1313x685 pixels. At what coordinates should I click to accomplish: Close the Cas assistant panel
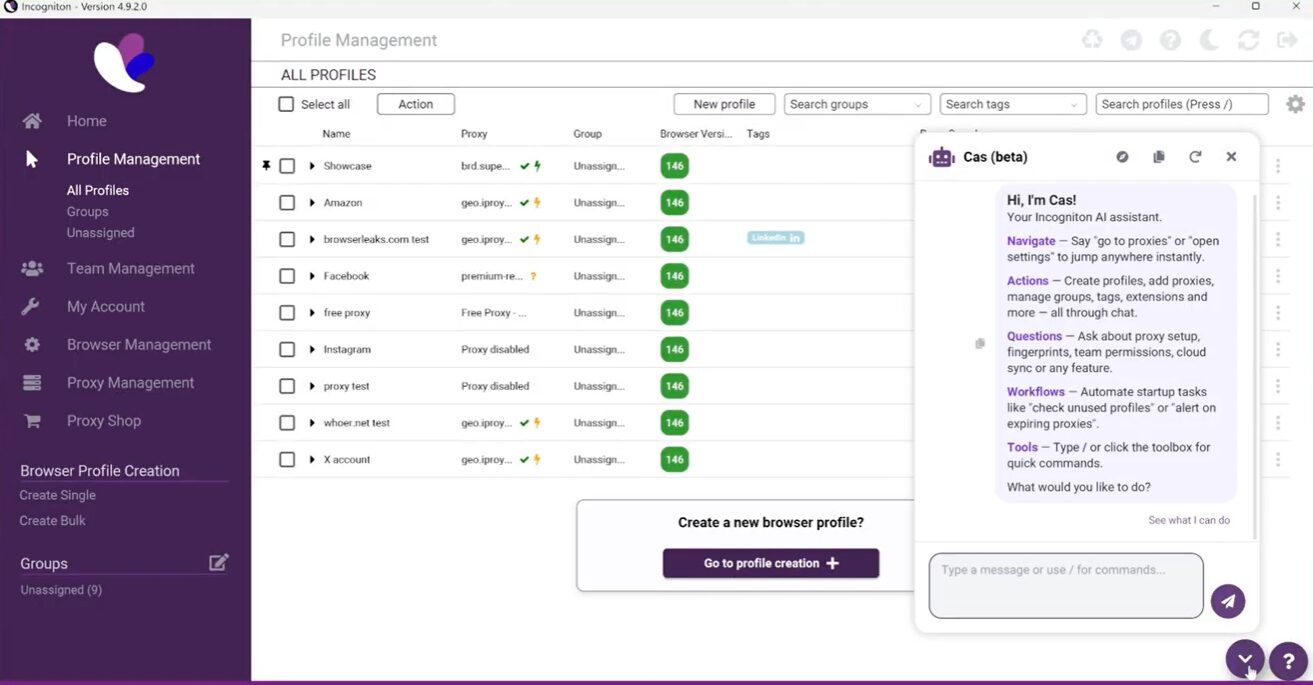pos(1231,157)
